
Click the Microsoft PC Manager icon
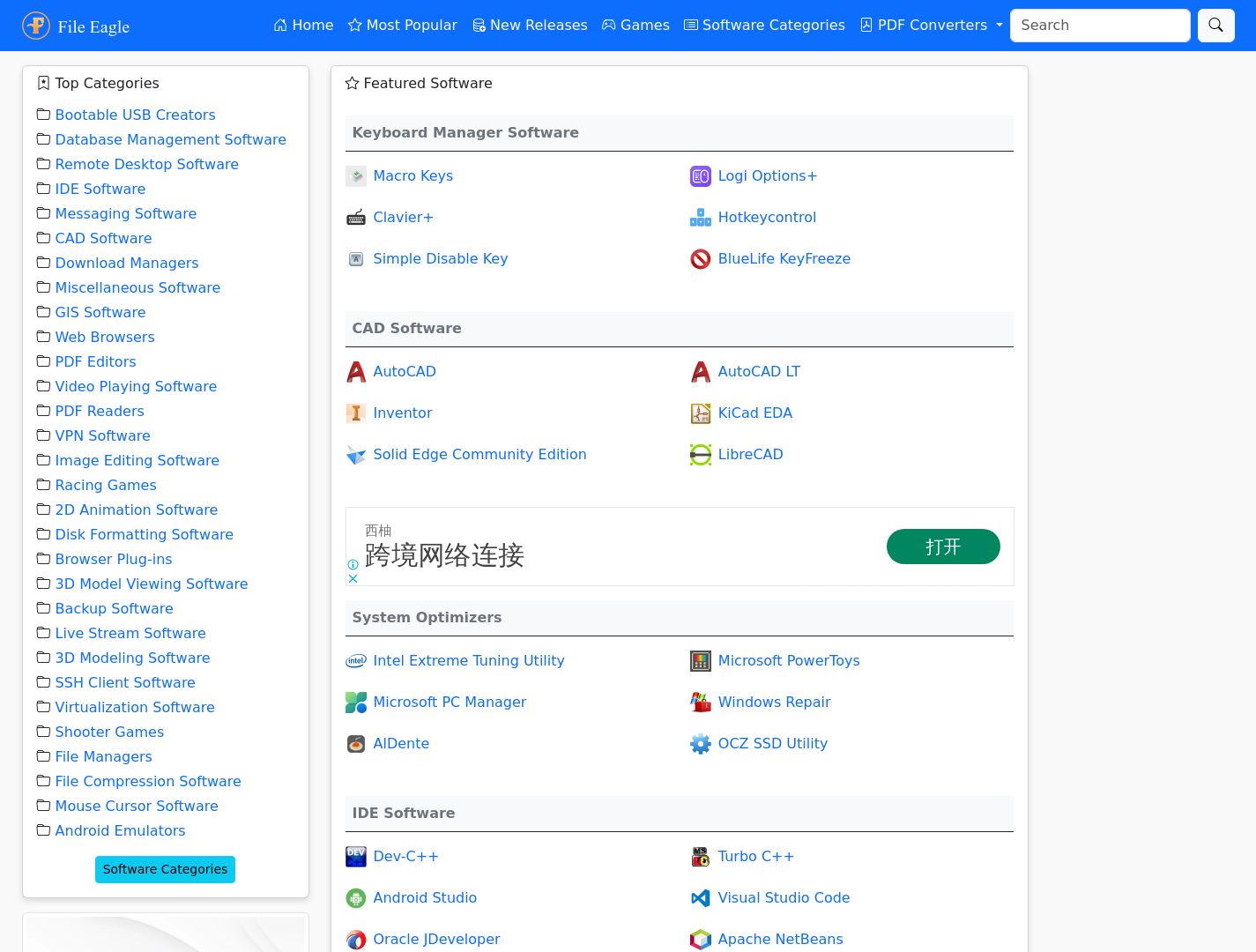pos(356,703)
